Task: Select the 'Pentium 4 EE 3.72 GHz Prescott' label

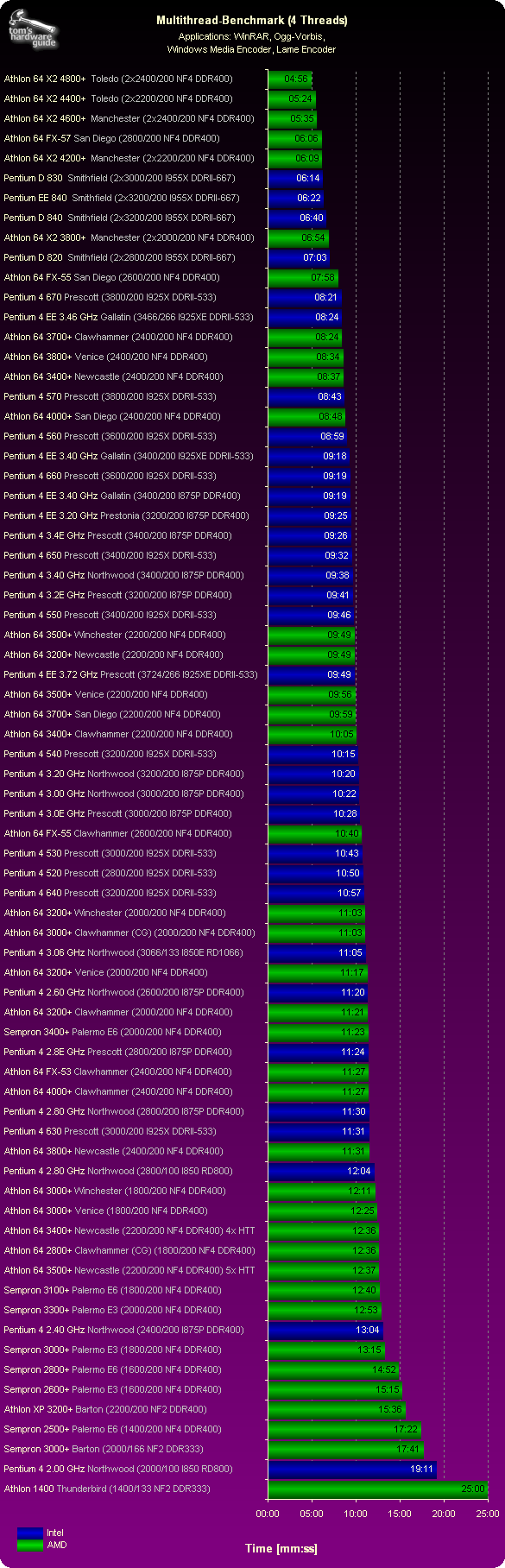Action: (x=131, y=674)
